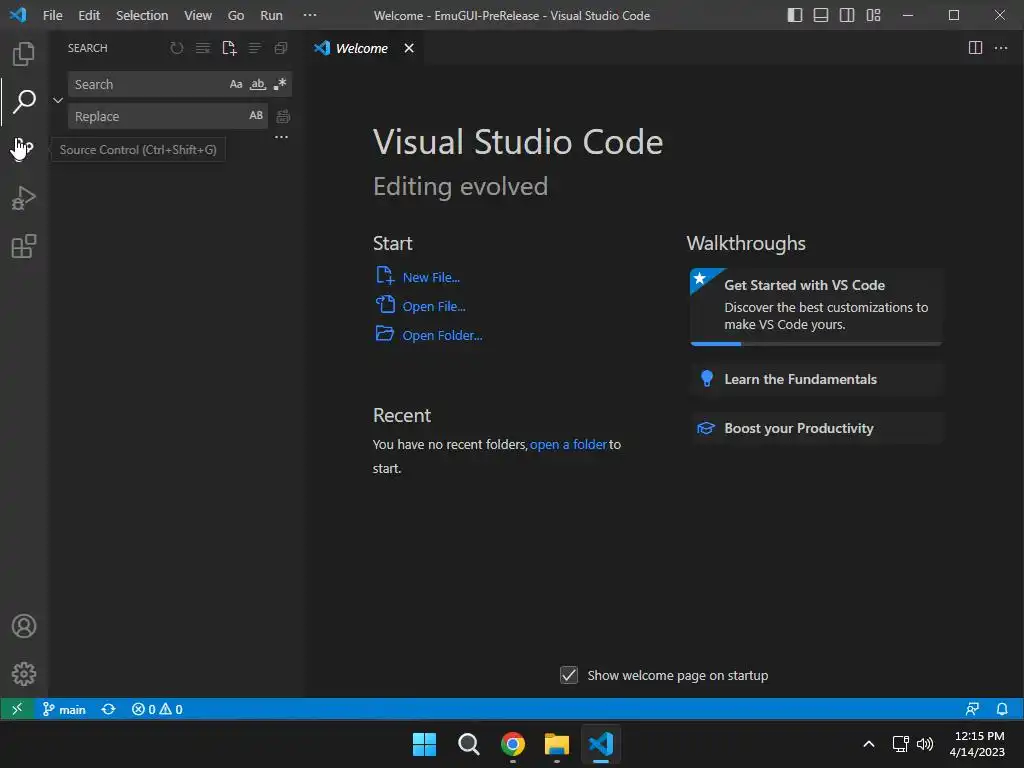Open Learn the Fundamentals walkthrough

pyautogui.click(x=816, y=379)
